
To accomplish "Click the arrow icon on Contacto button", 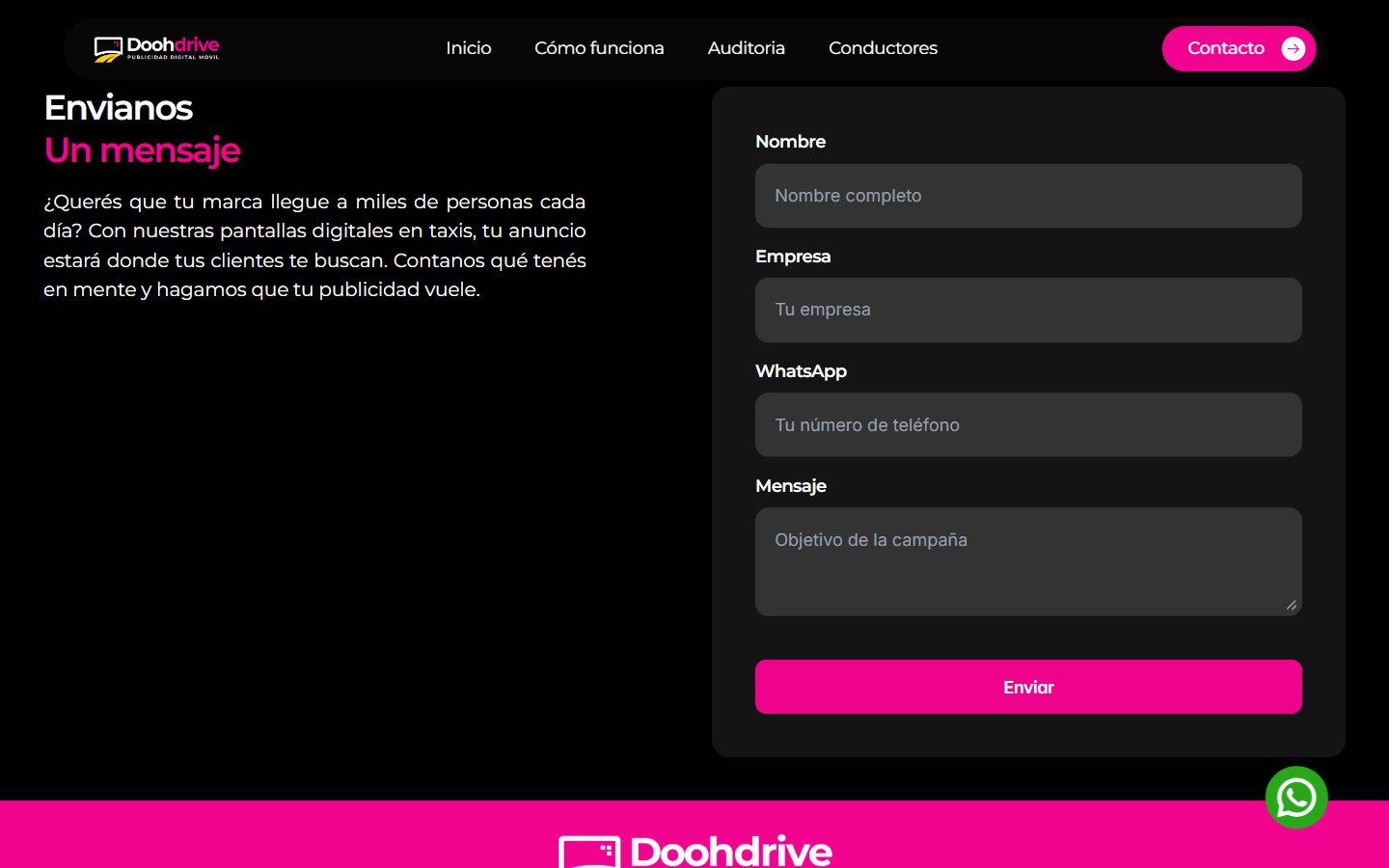I will point(1294,48).
